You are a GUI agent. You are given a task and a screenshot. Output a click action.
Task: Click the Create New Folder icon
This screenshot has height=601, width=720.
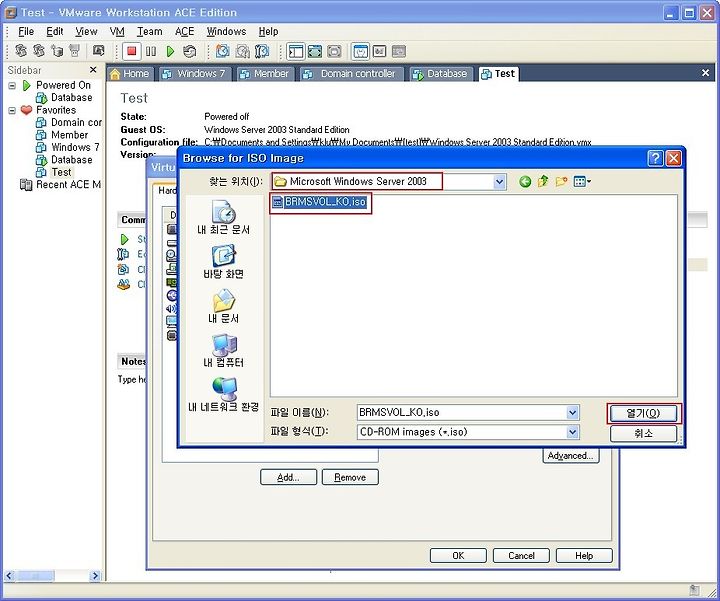(561, 182)
